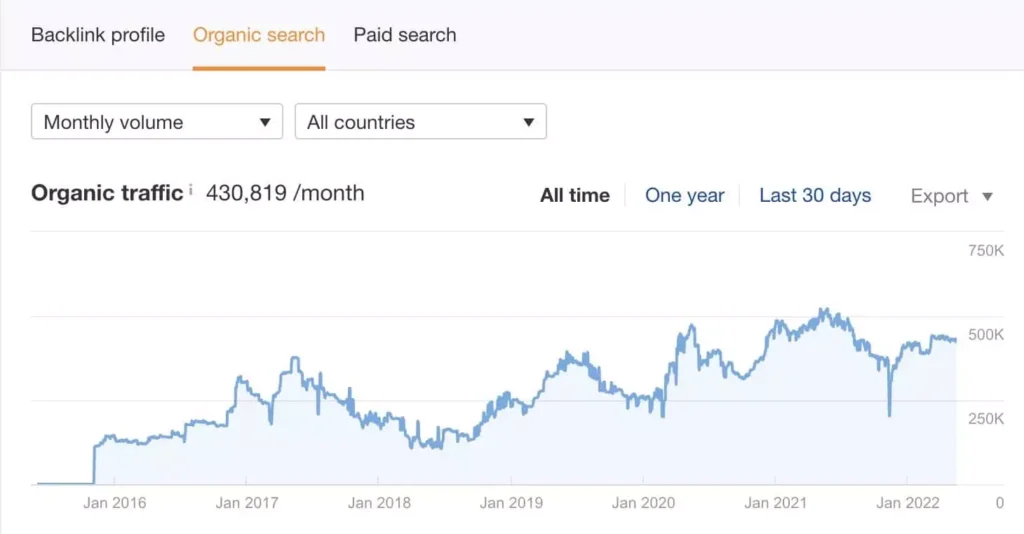Click the Jan 2019 axis label
The width and height of the screenshot is (1024, 534).
click(511, 503)
